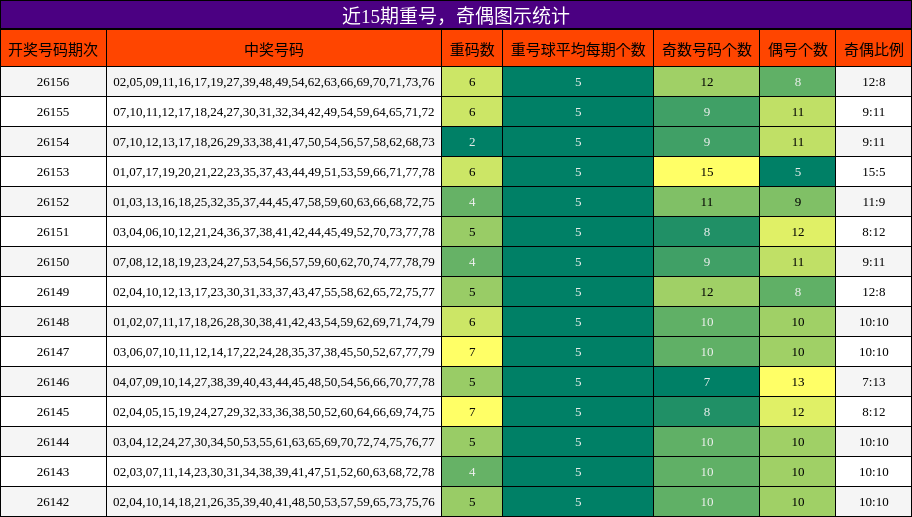This screenshot has height=517, width=912.
Task: Select winning numbers row starting 03,04,06,10,12
Action: [x=274, y=232]
